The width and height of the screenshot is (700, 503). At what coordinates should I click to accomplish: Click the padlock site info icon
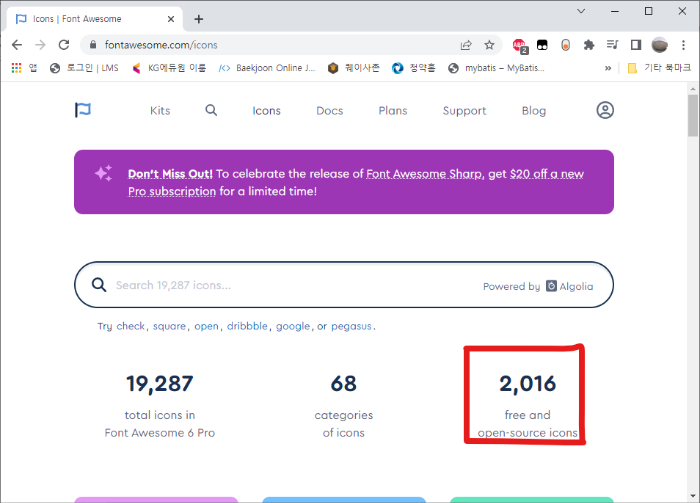click(93, 45)
